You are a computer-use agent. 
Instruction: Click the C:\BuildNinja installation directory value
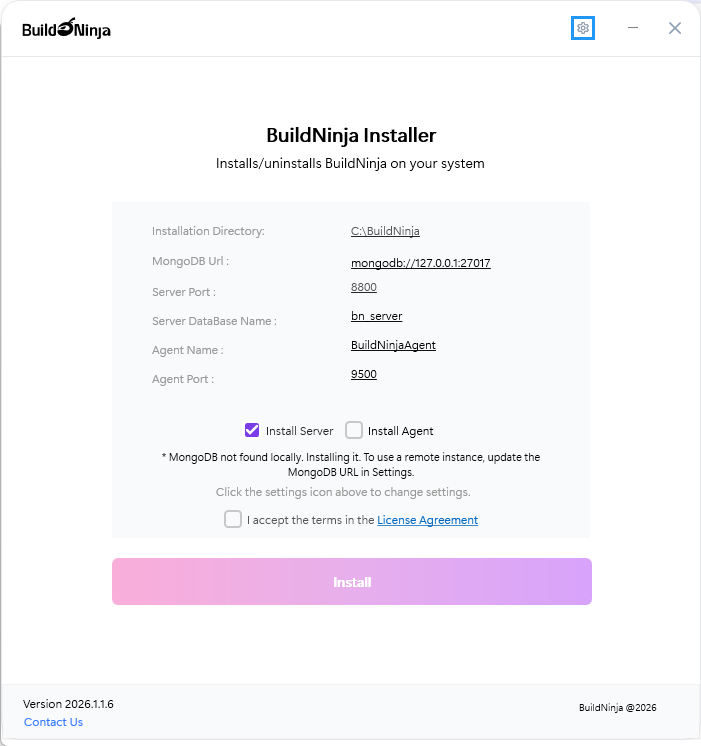[x=385, y=231]
